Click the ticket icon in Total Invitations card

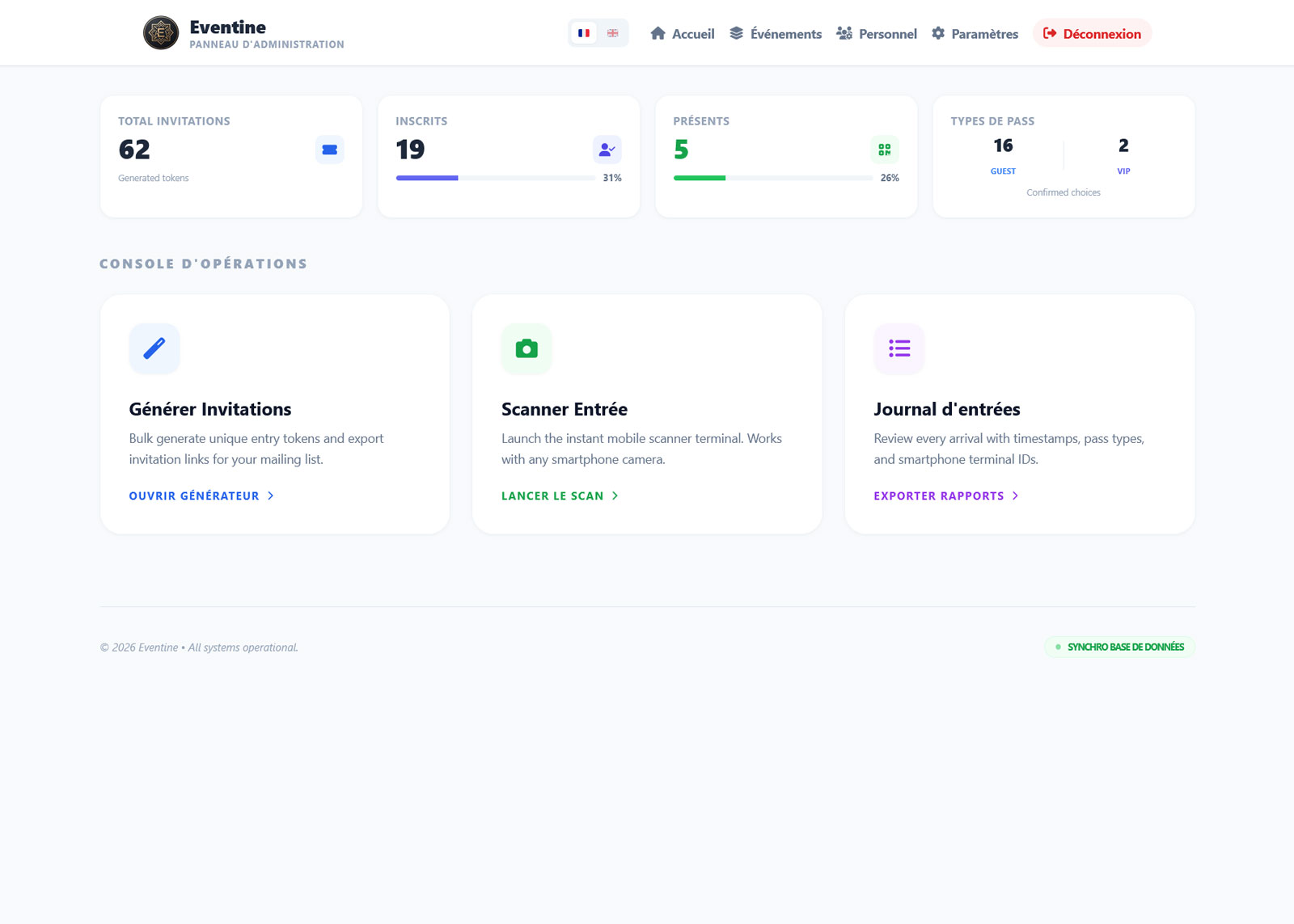[330, 150]
